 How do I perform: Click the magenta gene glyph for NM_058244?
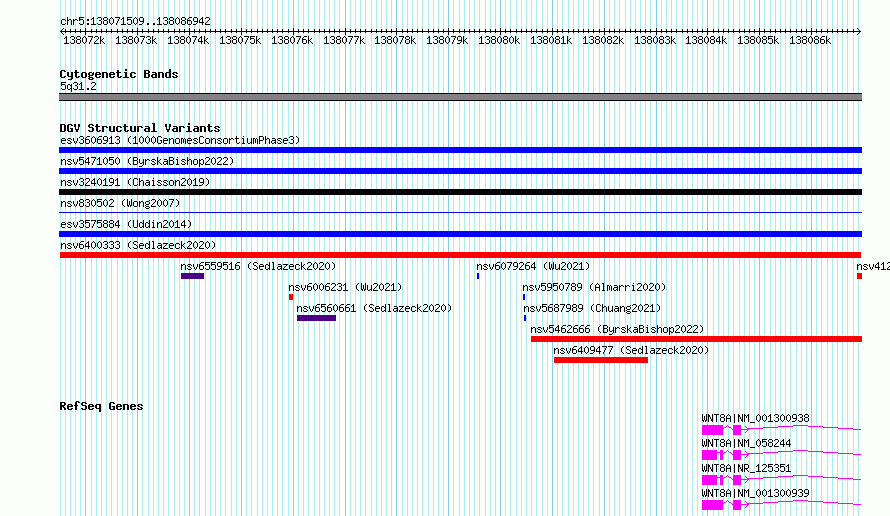[x=782, y=455]
